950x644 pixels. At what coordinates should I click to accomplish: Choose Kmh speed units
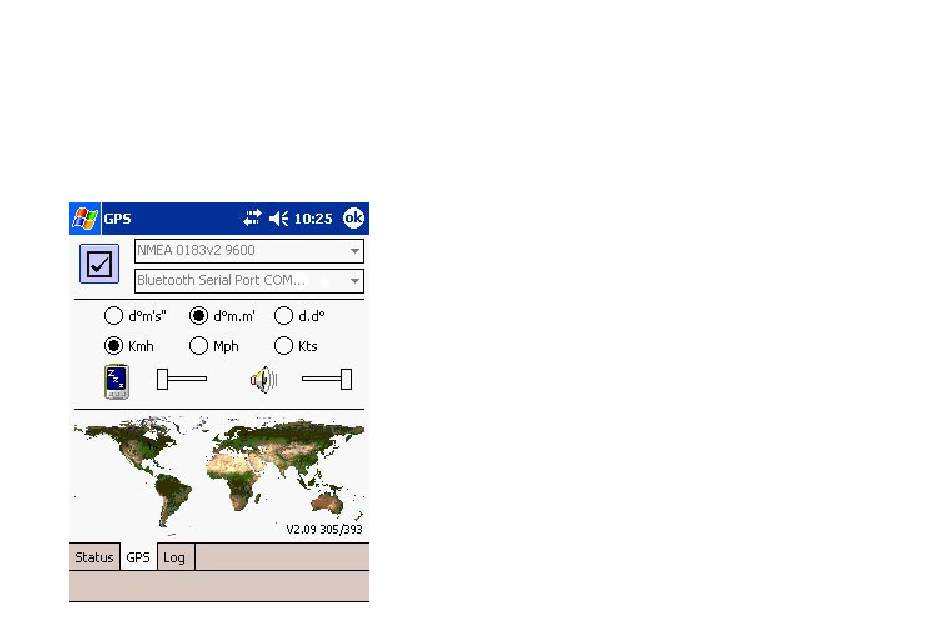(x=113, y=345)
